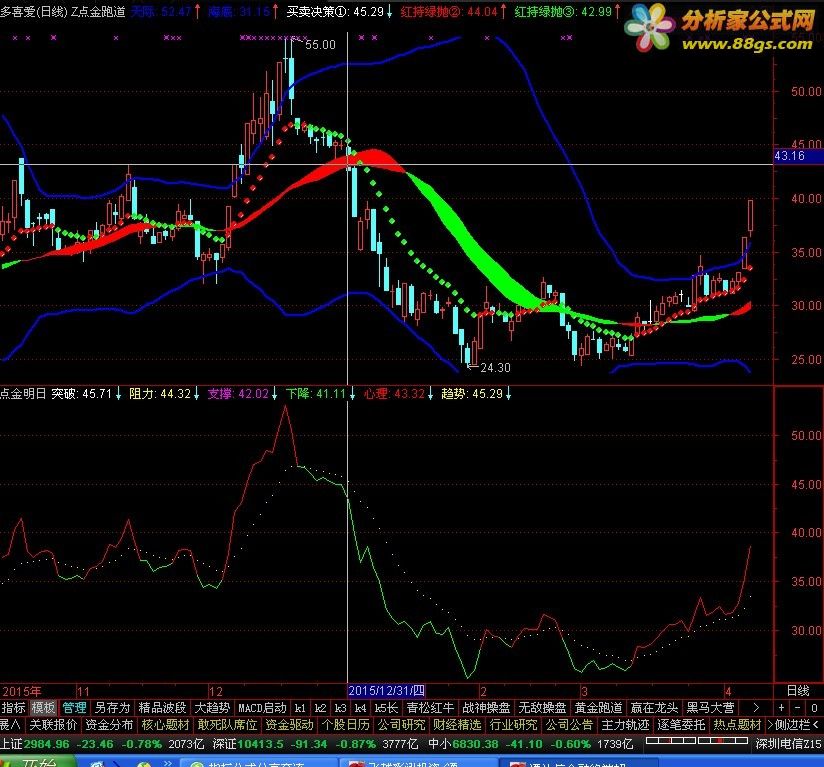Open 敢死队席位 tab
Image resolution: width=824 pixels, height=767 pixels.
point(228,724)
